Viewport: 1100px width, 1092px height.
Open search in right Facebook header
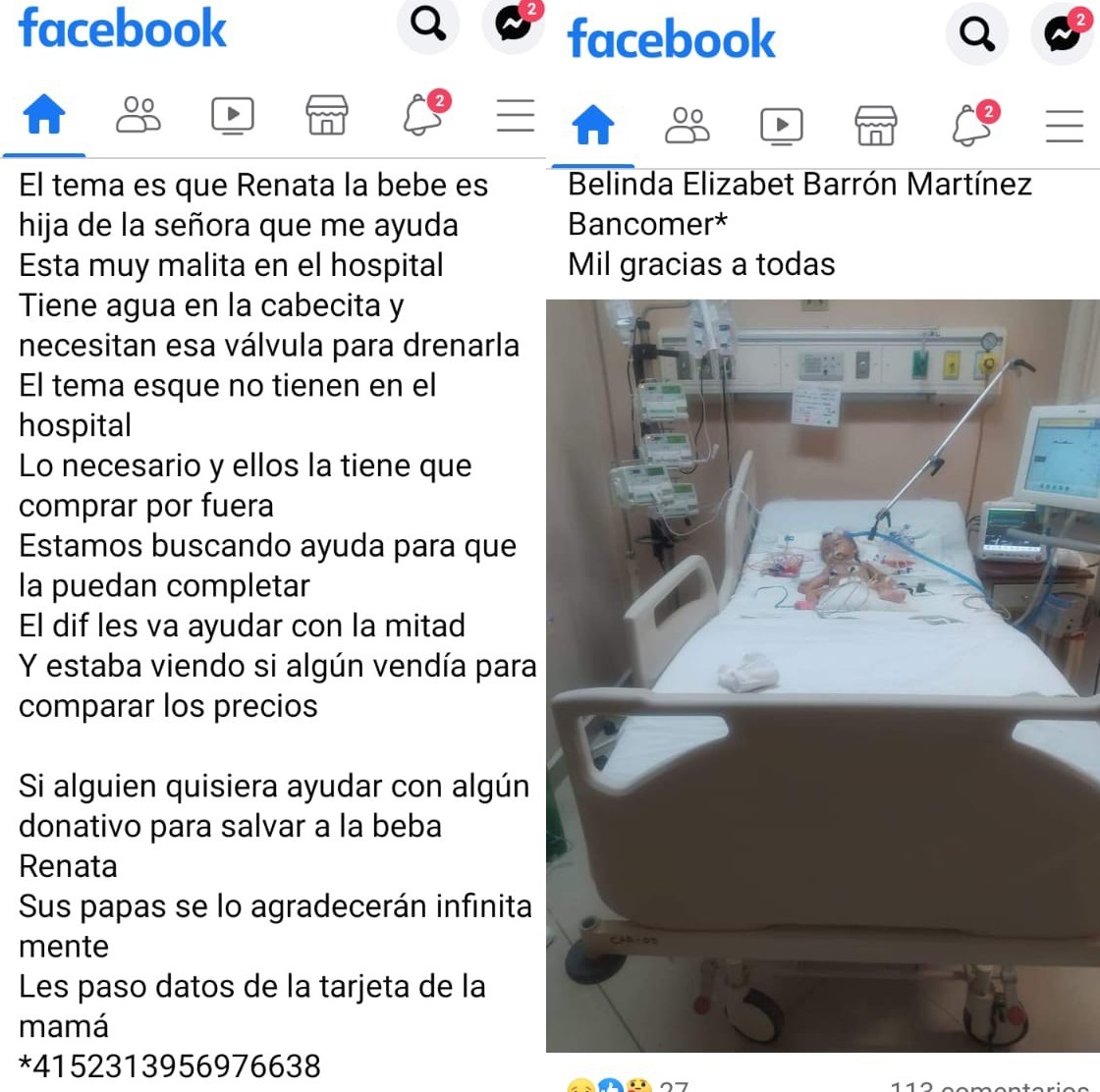977,33
